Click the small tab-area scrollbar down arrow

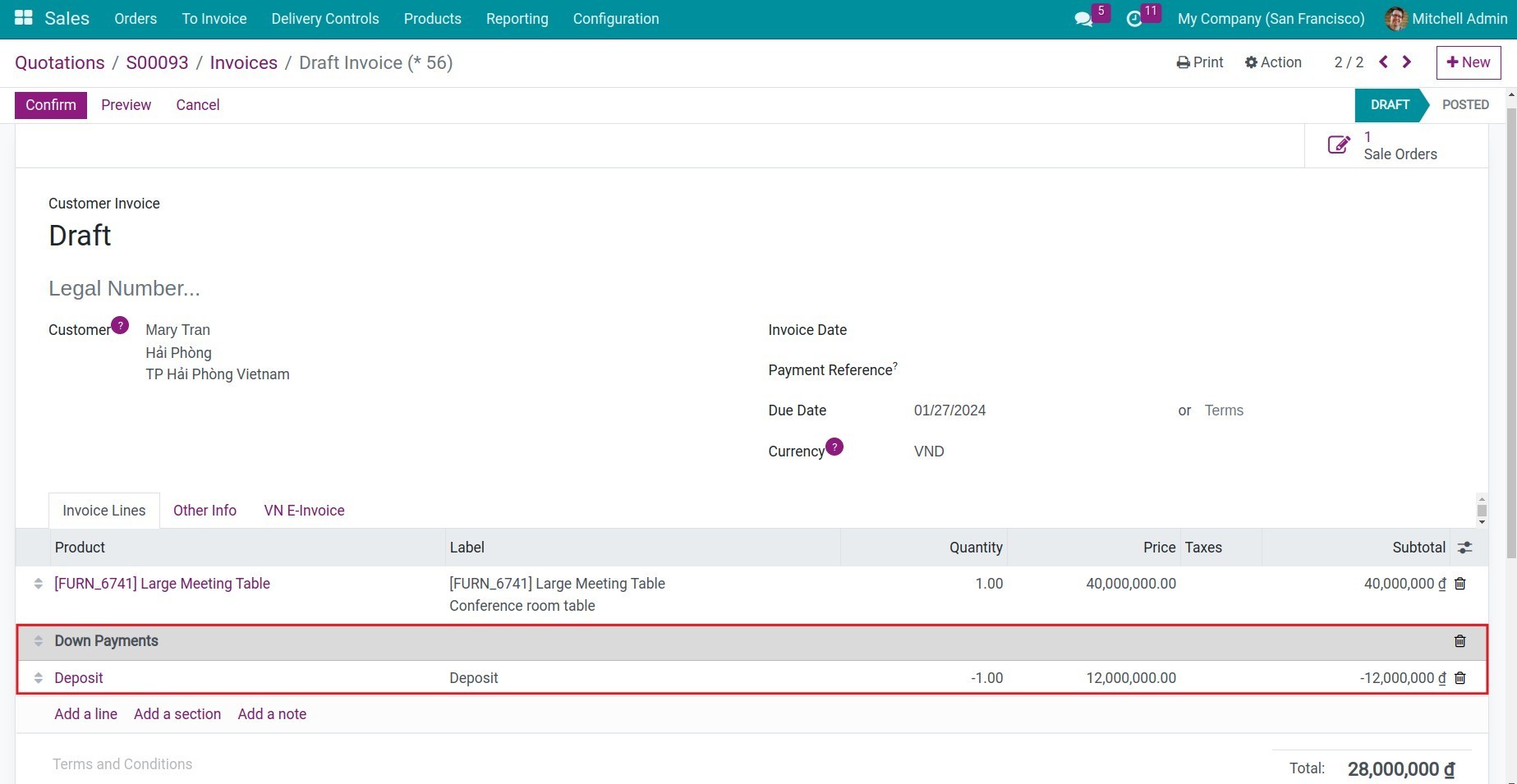(x=1482, y=522)
